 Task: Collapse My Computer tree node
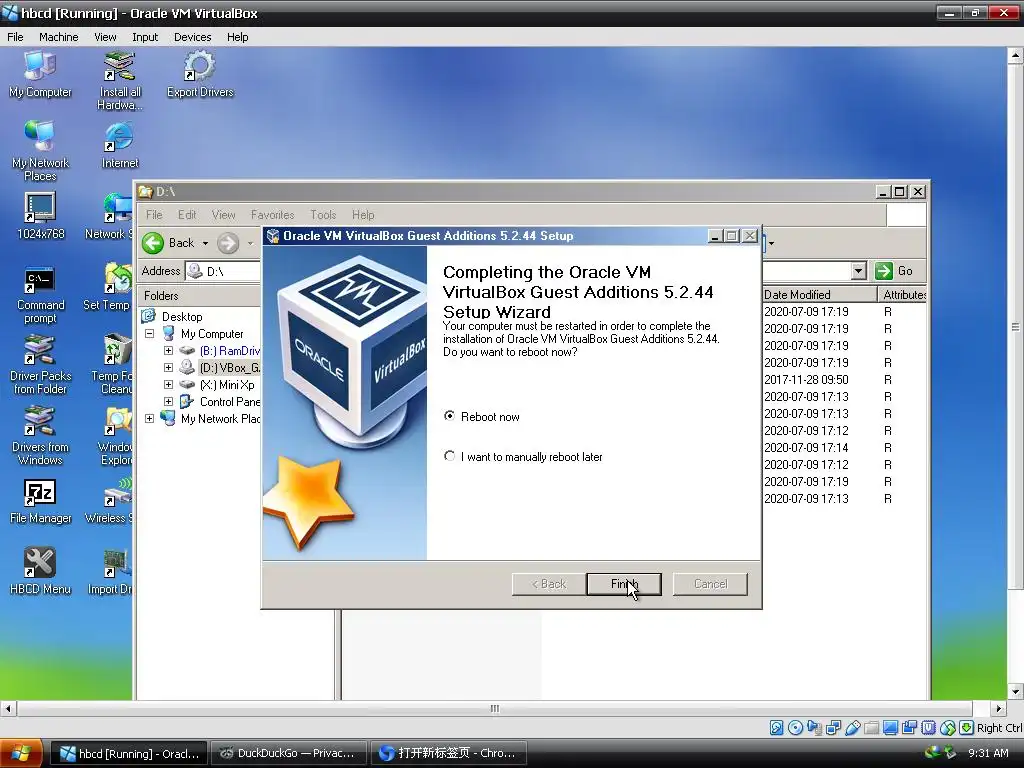150,334
